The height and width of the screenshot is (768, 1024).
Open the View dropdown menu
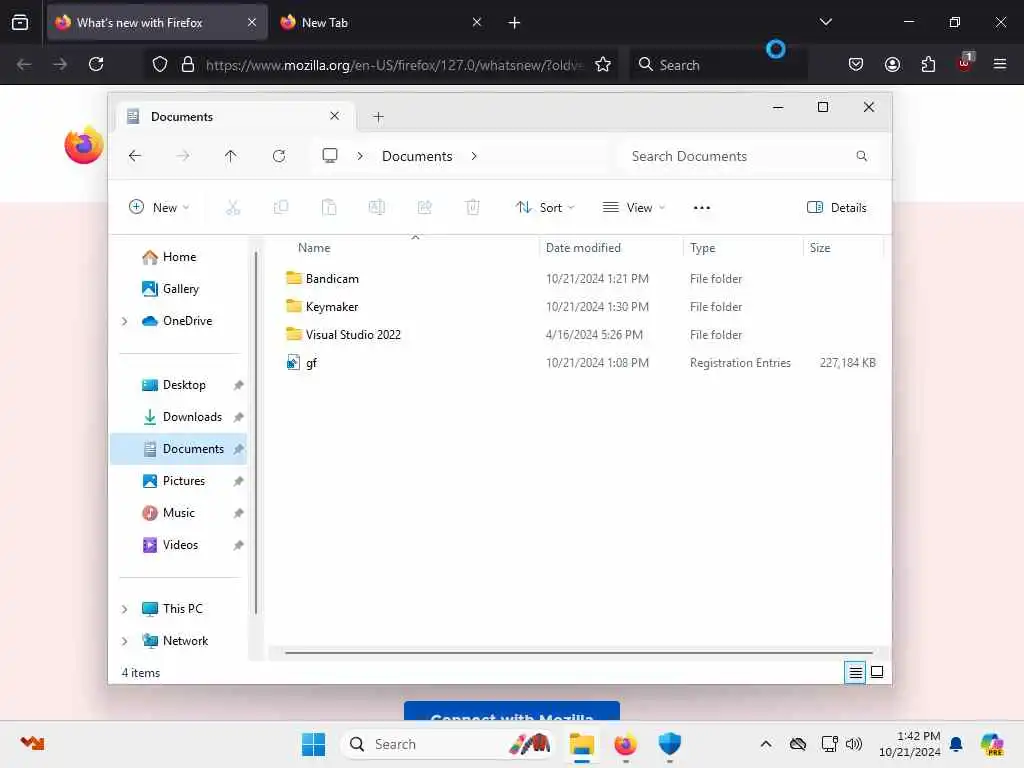[x=633, y=208]
